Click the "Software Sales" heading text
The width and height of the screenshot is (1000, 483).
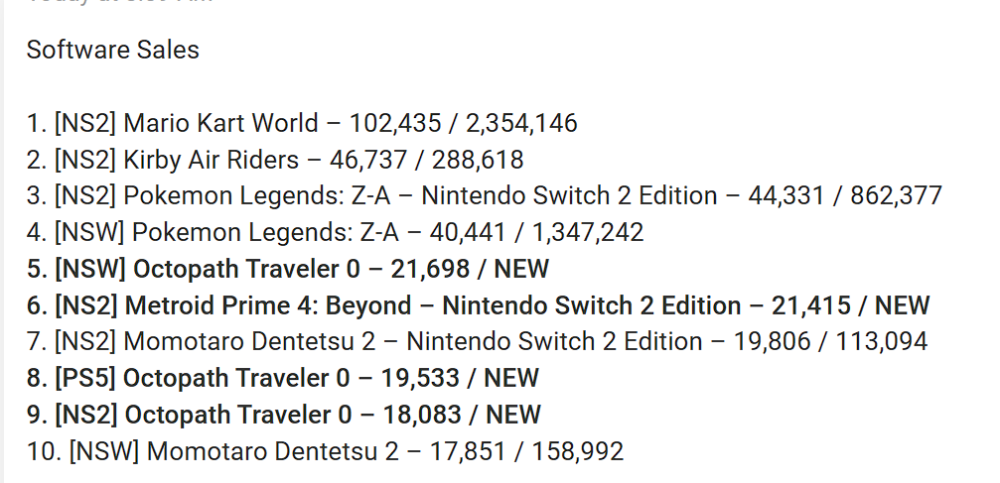coord(112,50)
